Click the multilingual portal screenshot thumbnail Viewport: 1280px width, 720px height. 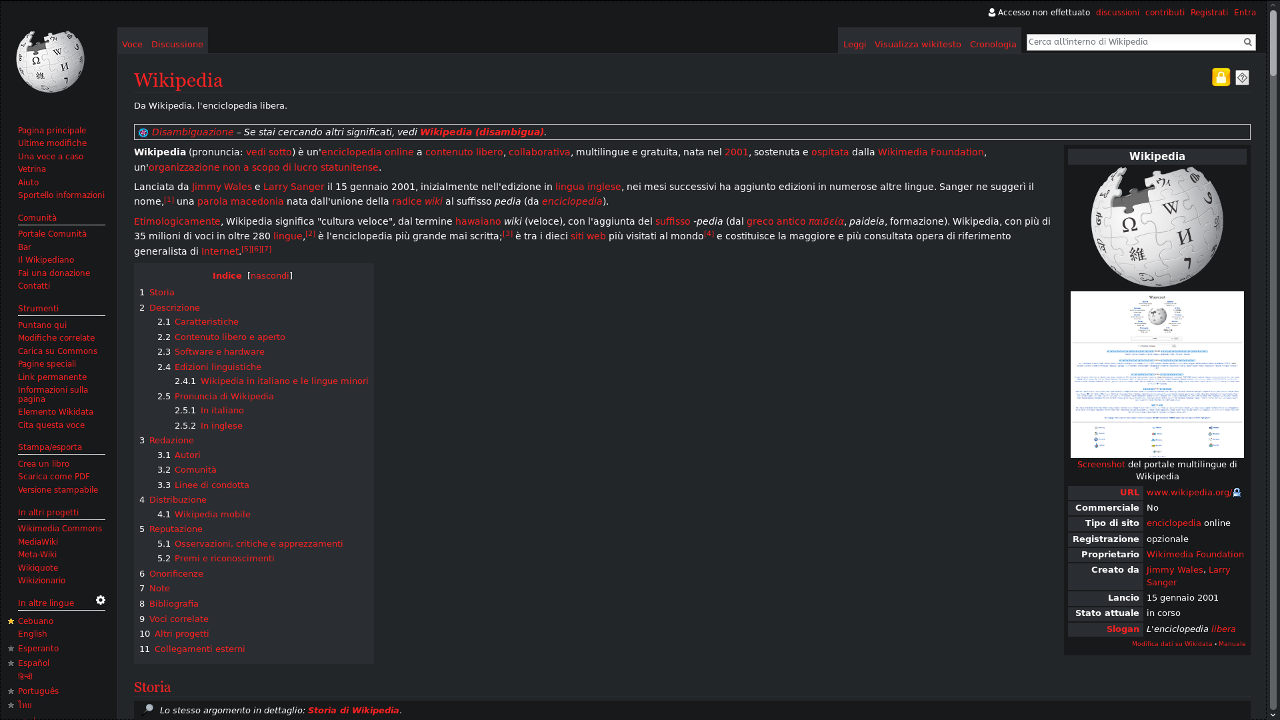click(x=1156, y=373)
